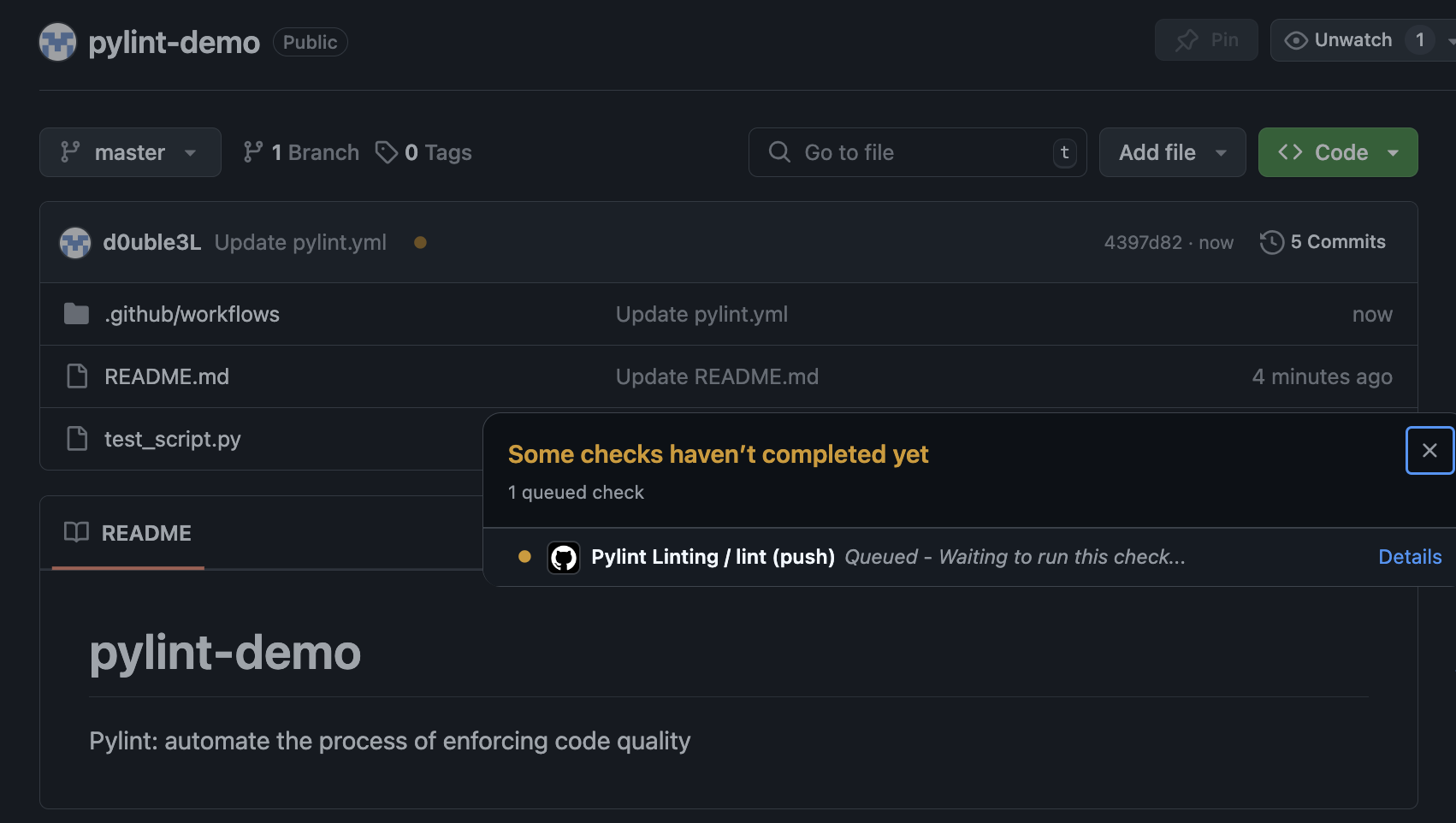
Task: Open the master branch selector dropdown
Action: coord(130,152)
